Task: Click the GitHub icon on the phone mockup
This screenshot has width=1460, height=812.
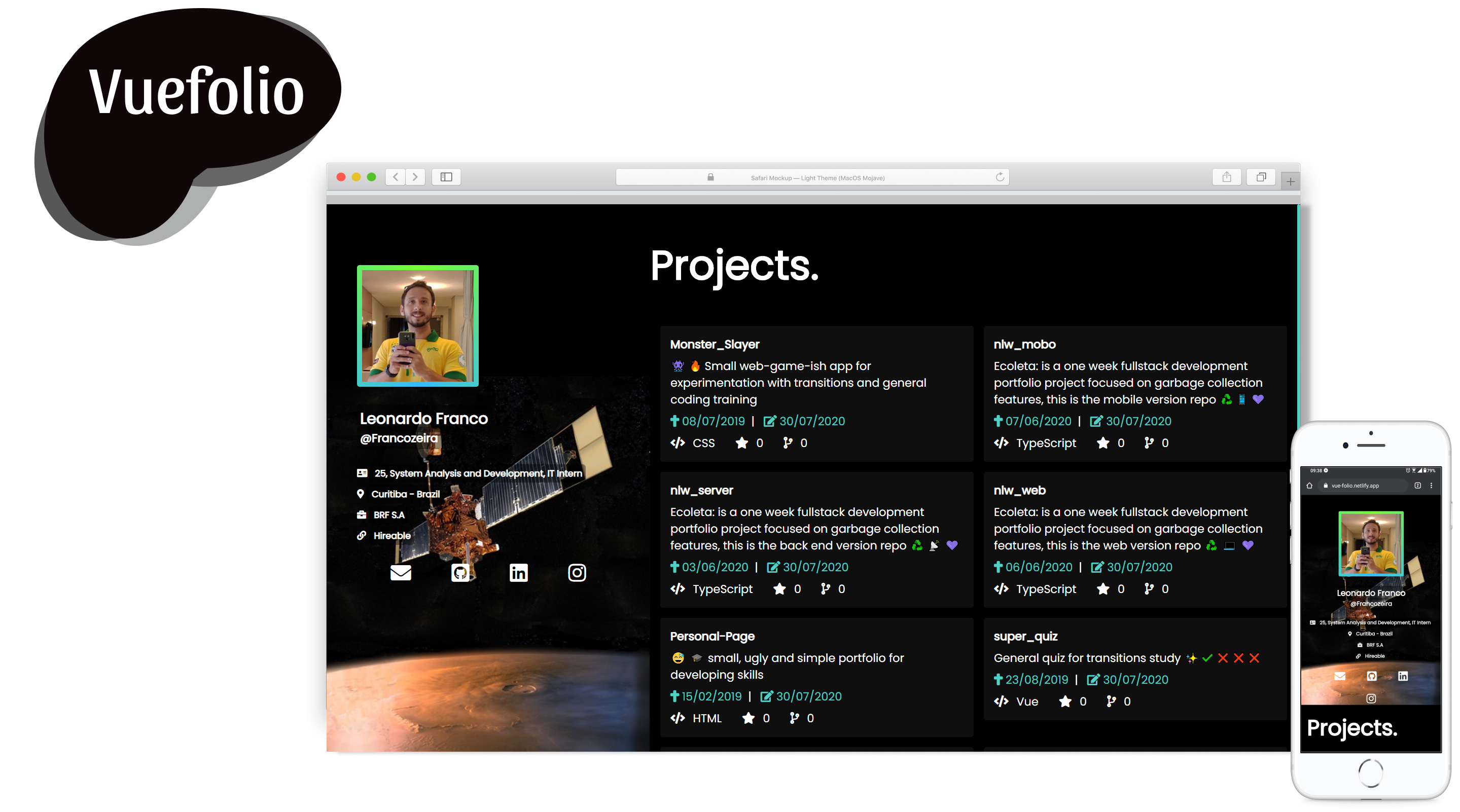Action: coord(1371,676)
